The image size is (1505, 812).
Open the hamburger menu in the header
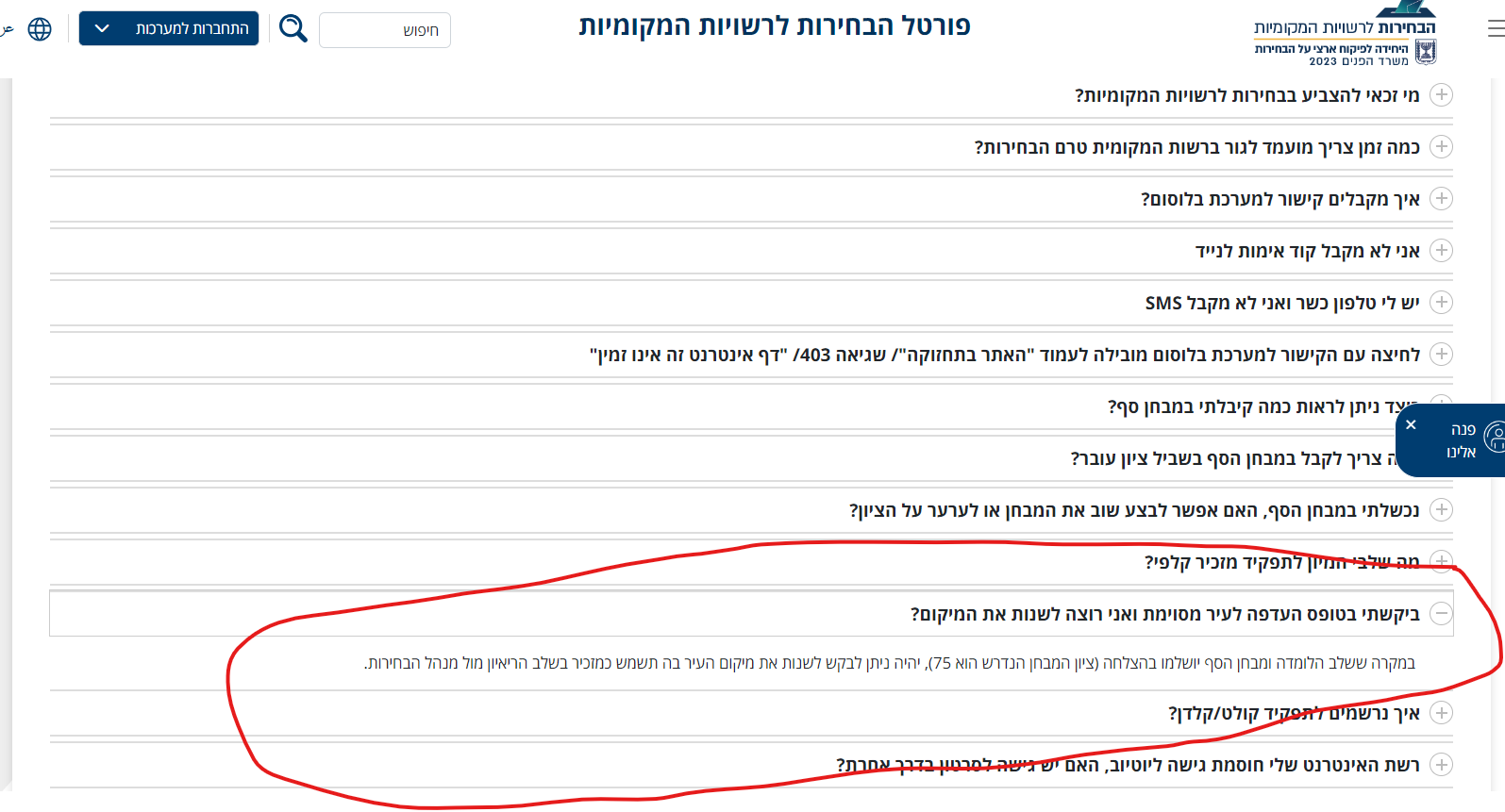pos(1497,29)
